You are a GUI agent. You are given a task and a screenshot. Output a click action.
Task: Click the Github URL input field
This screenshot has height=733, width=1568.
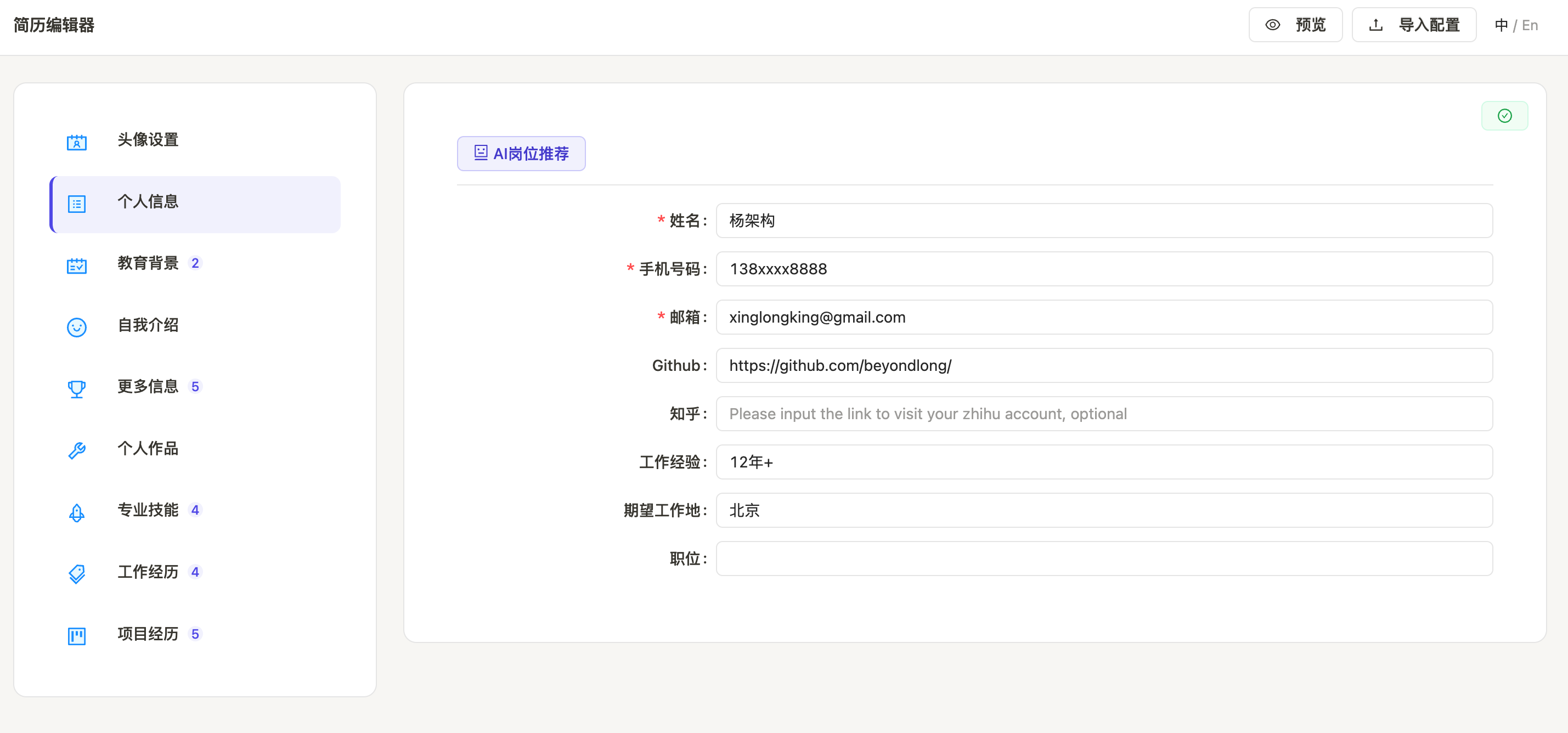pos(1103,365)
